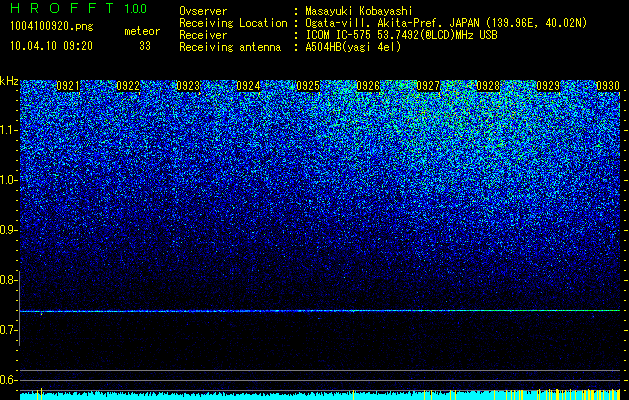Click the 0929 time marker
629x400 pixels.
click(x=548, y=86)
